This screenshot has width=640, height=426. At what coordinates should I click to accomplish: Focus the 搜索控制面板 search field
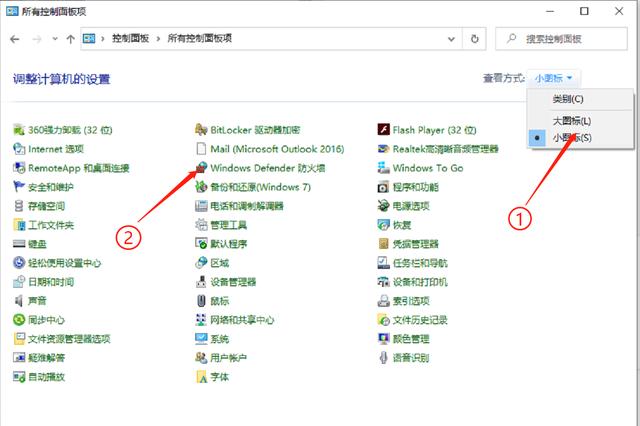pos(561,39)
